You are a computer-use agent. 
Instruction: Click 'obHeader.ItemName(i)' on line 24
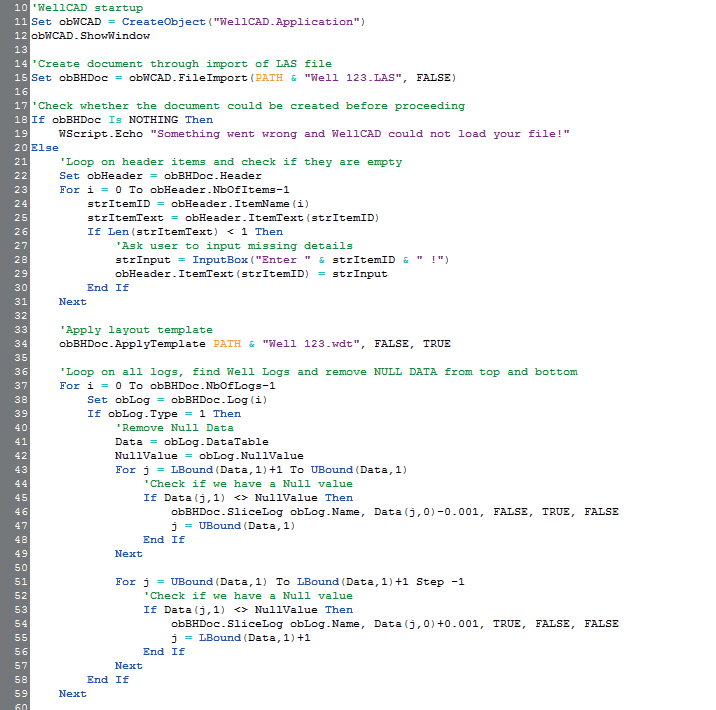(x=241, y=204)
